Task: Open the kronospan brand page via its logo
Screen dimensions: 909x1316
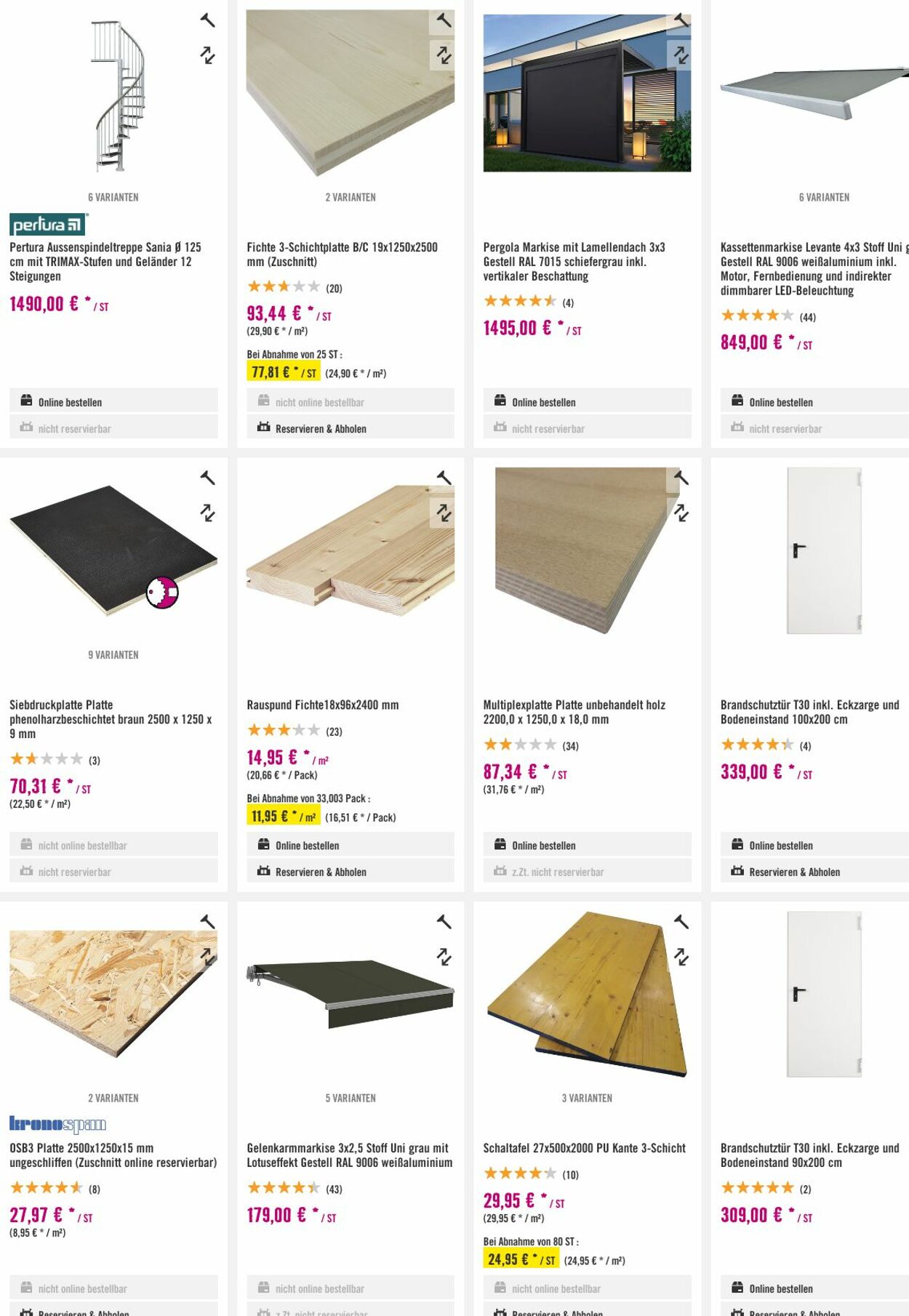Action: 59,1123
